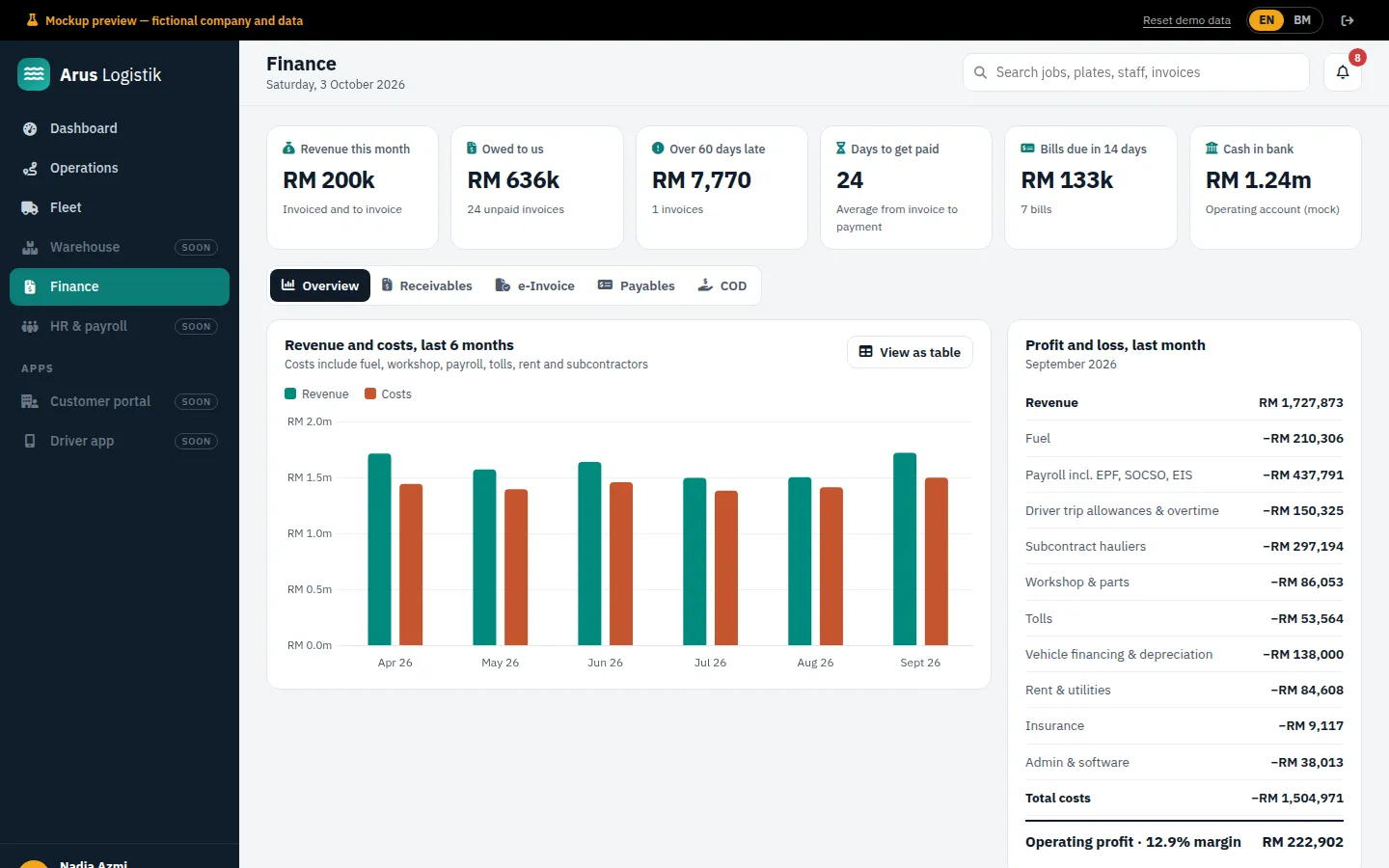
Task: Click the Days to get paid hourglass icon
Action: (x=841, y=149)
